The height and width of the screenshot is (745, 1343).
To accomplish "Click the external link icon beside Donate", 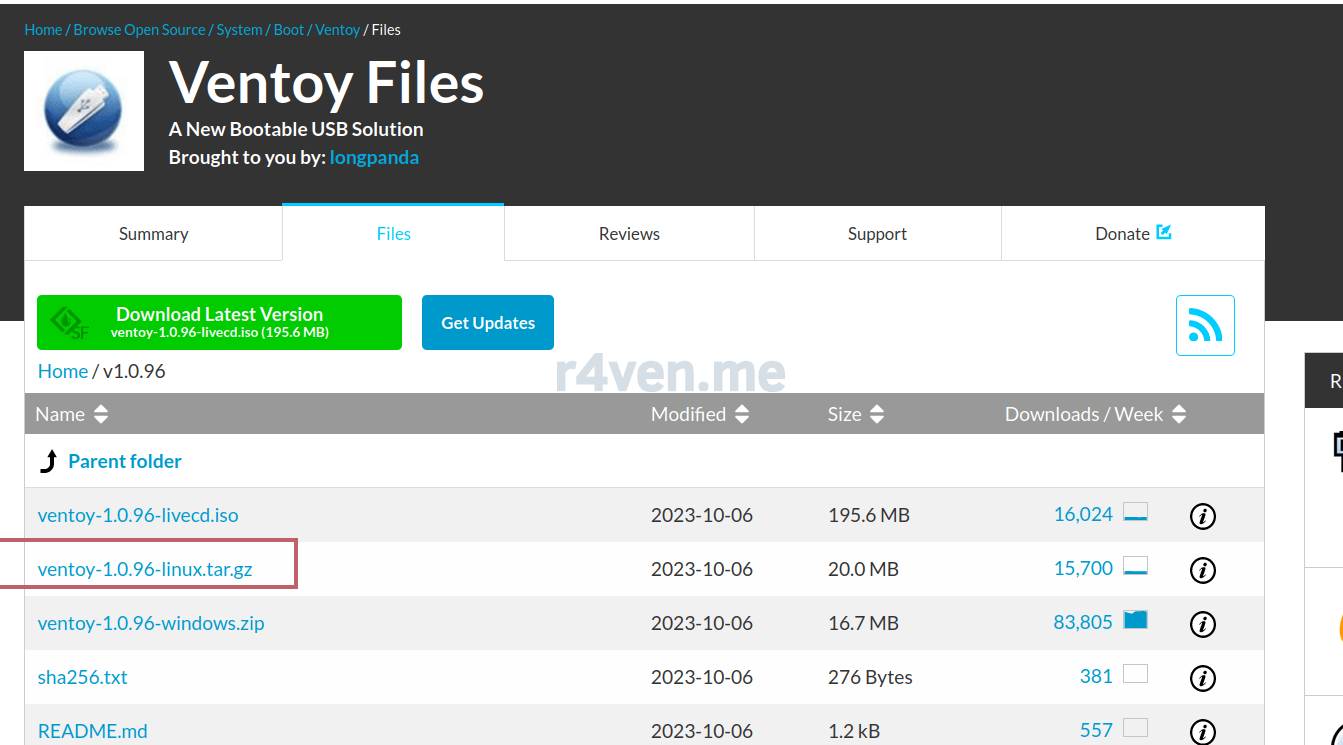I will point(1164,232).
